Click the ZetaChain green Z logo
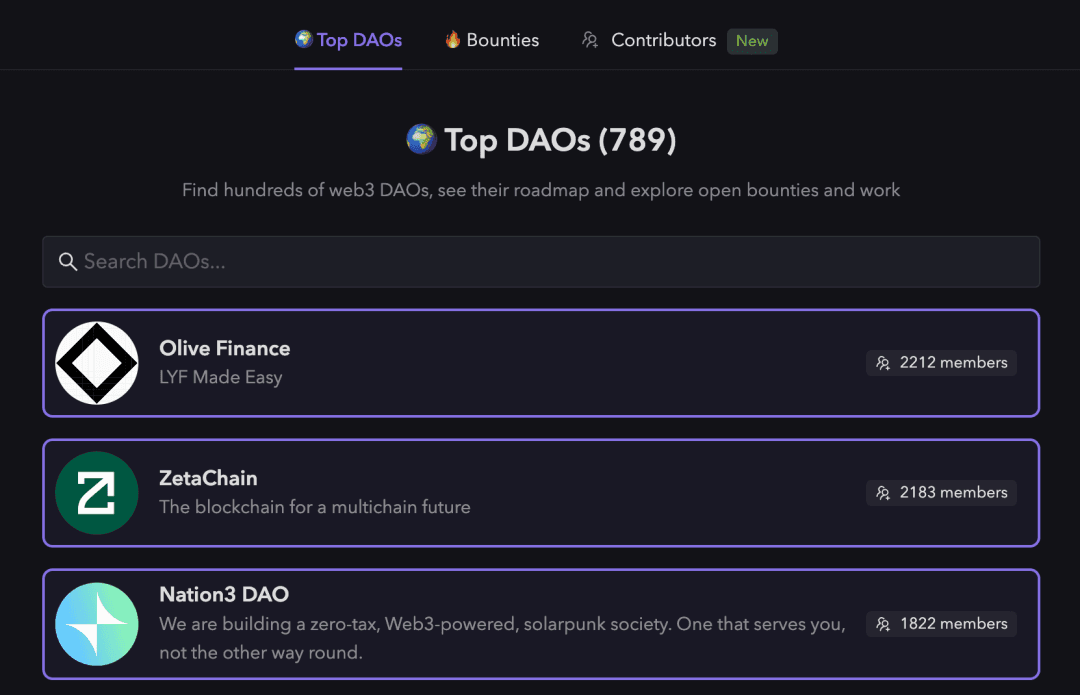The height and width of the screenshot is (695, 1080). [x=96, y=493]
